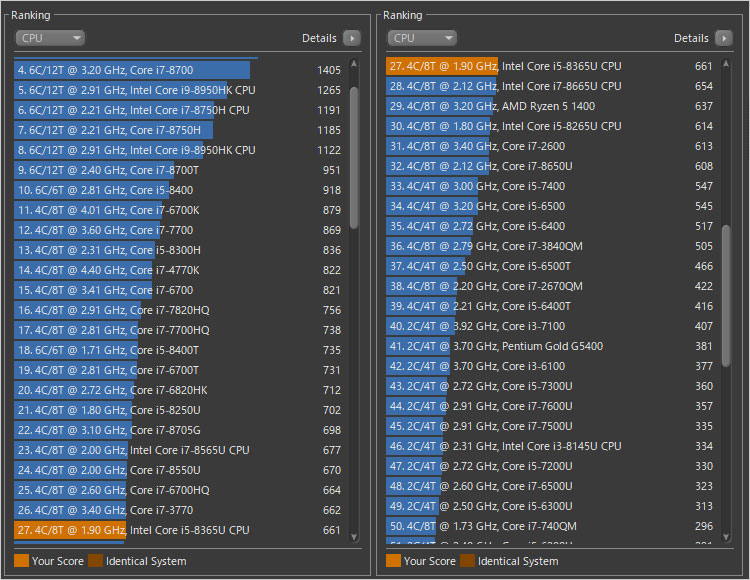Click the scroll up arrow in the right ranking list
Image resolution: width=750 pixels, height=580 pixels.
click(726, 63)
